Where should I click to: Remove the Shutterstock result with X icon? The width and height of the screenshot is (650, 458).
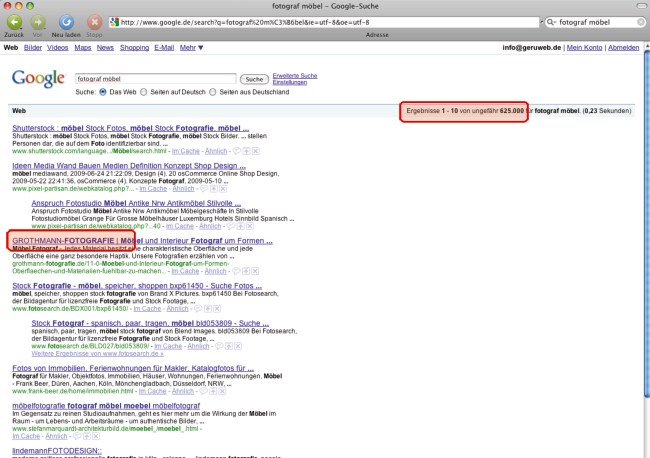point(256,151)
